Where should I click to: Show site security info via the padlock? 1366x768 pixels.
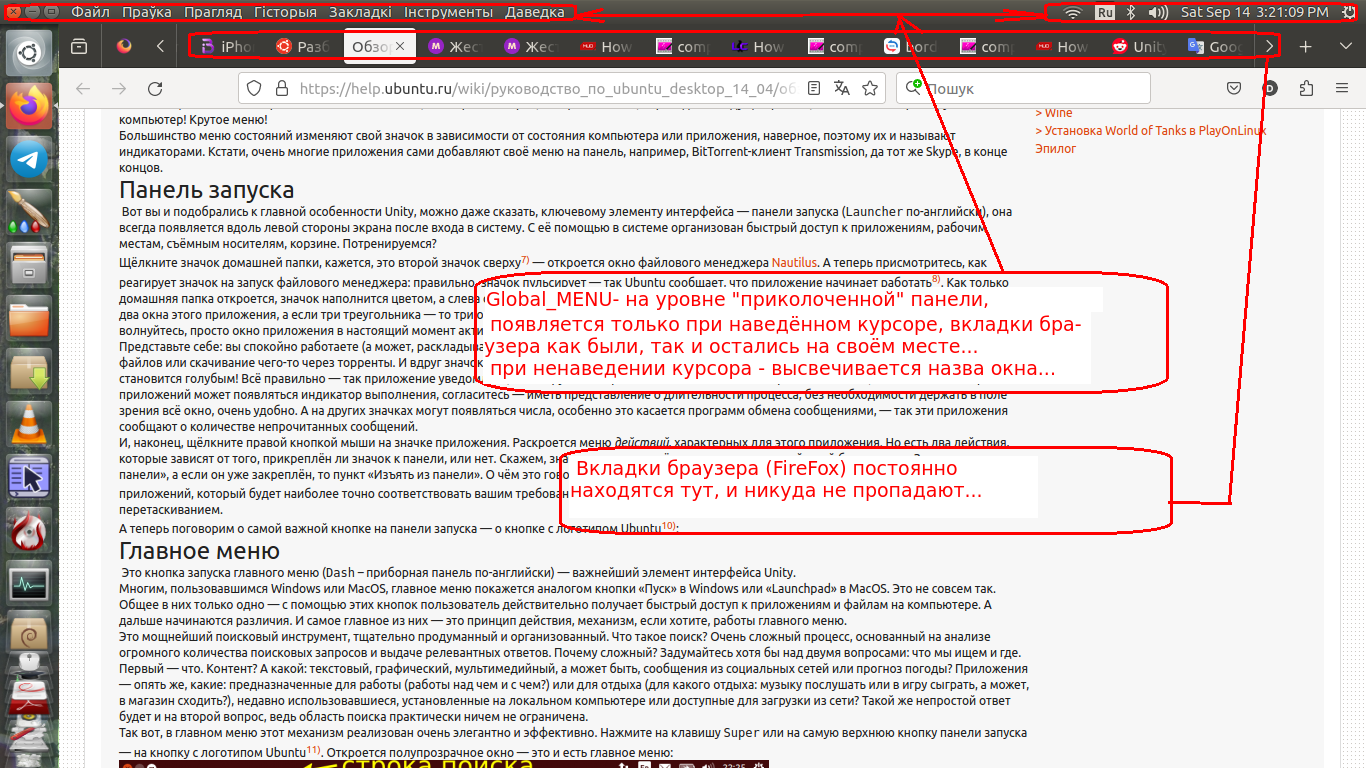pos(281,88)
